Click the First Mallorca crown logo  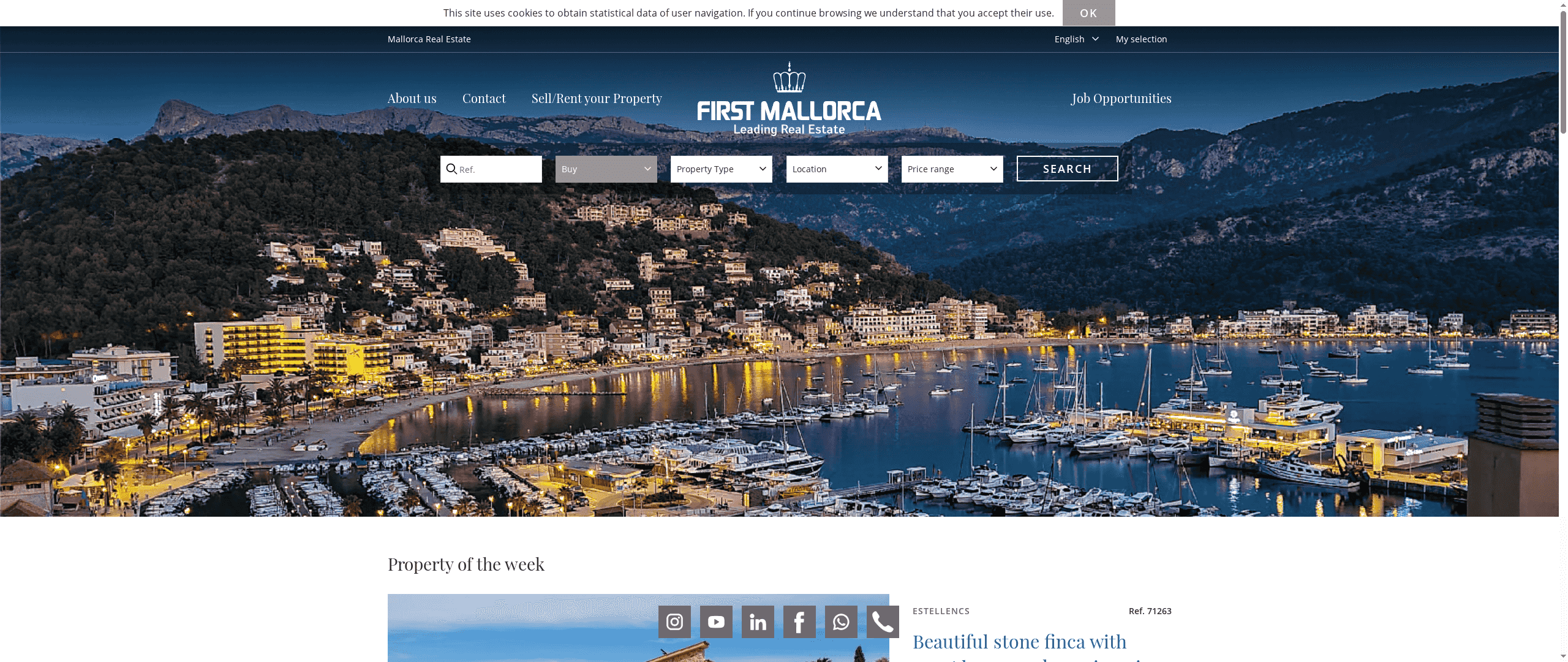[789, 99]
